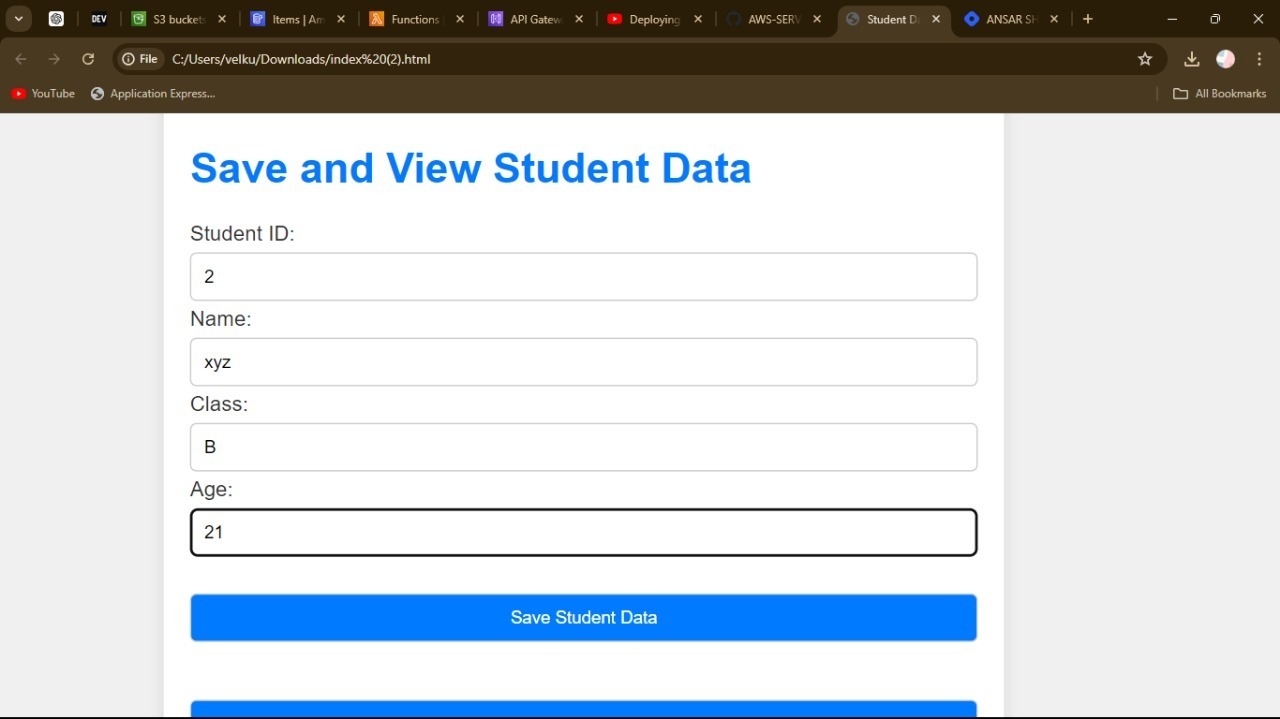
Task: Bookmark this page with the star
Action: click(x=1145, y=59)
